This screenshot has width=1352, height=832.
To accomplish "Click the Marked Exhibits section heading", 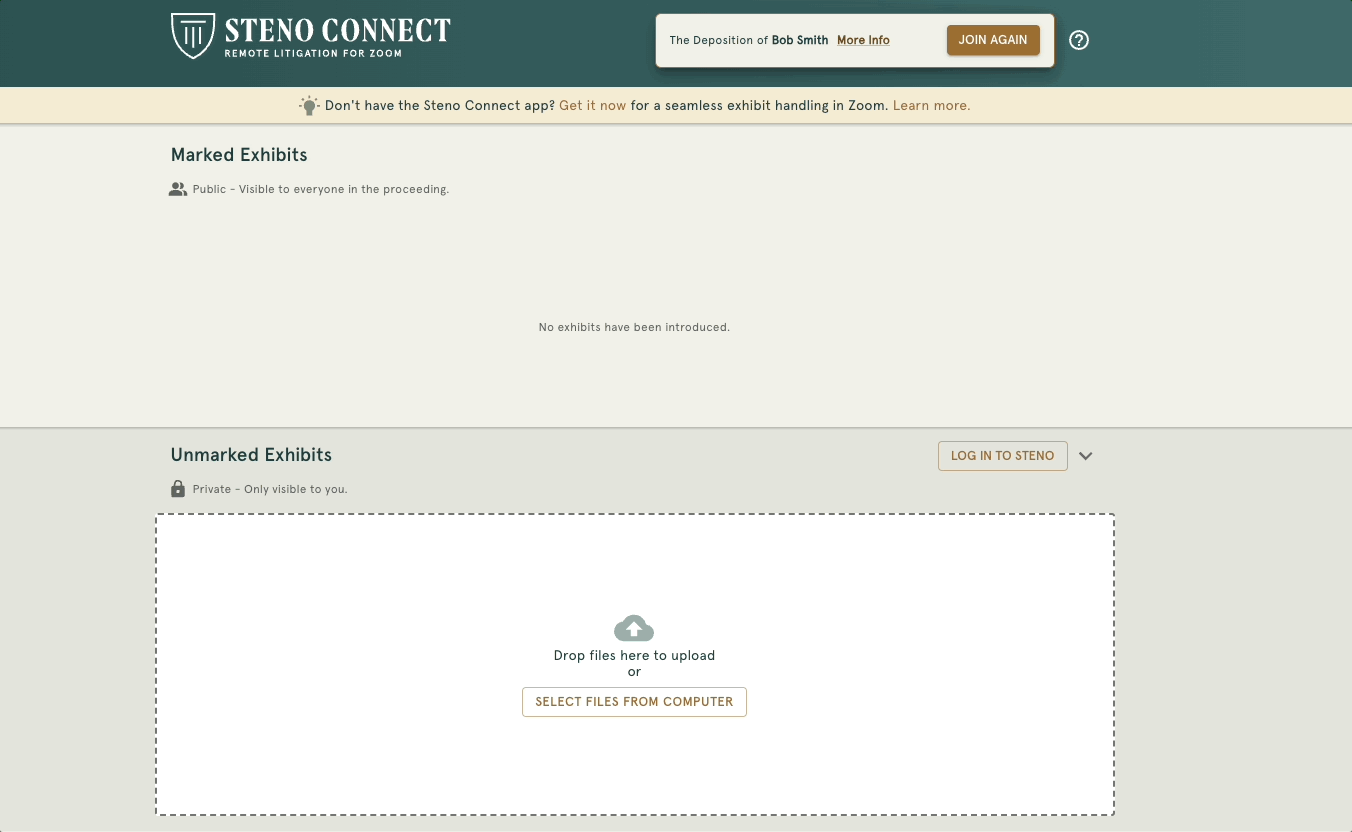I will [x=238, y=155].
